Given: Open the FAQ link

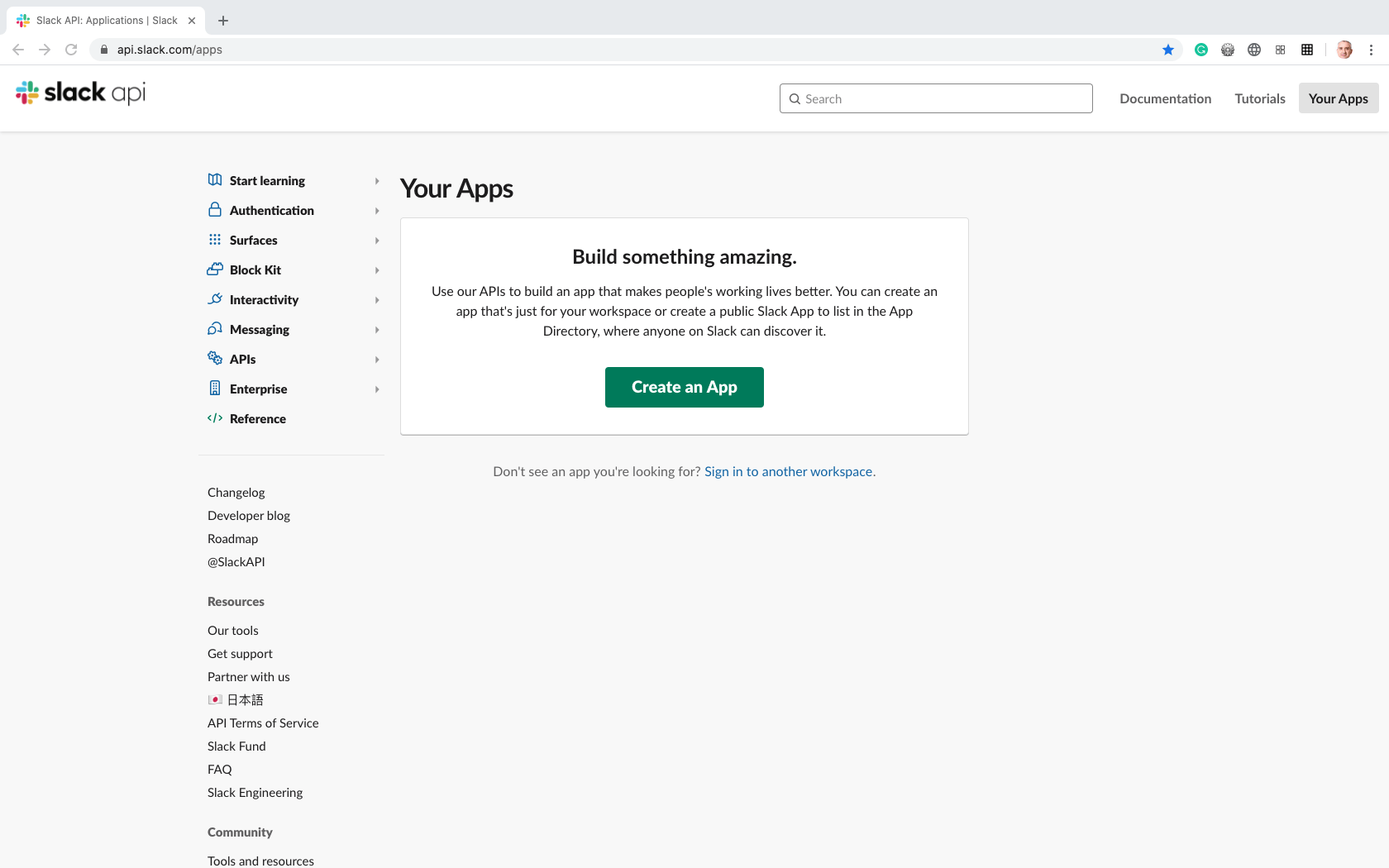Looking at the screenshot, I should pyautogui.click(x=220, y=770).
